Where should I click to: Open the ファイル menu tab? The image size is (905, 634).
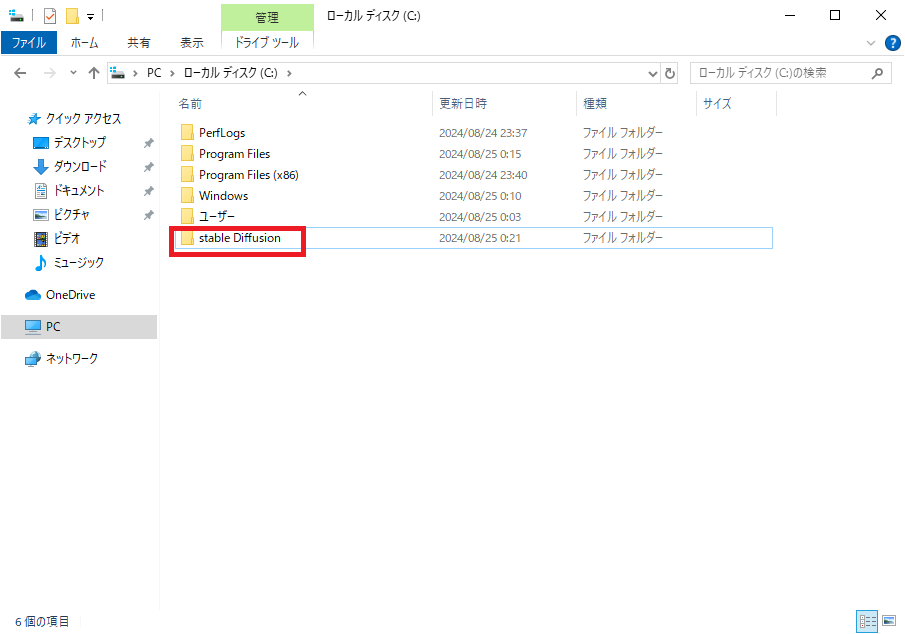coord(28,43)
